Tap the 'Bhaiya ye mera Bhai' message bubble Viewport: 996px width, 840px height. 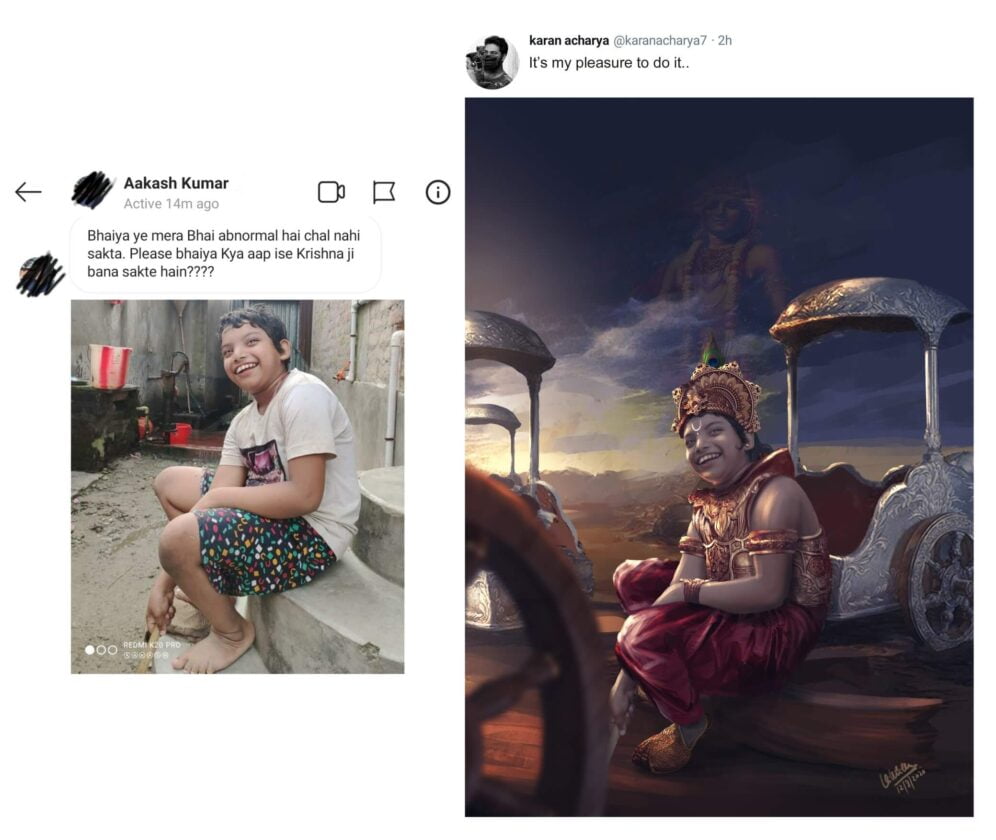coord(224,254)
